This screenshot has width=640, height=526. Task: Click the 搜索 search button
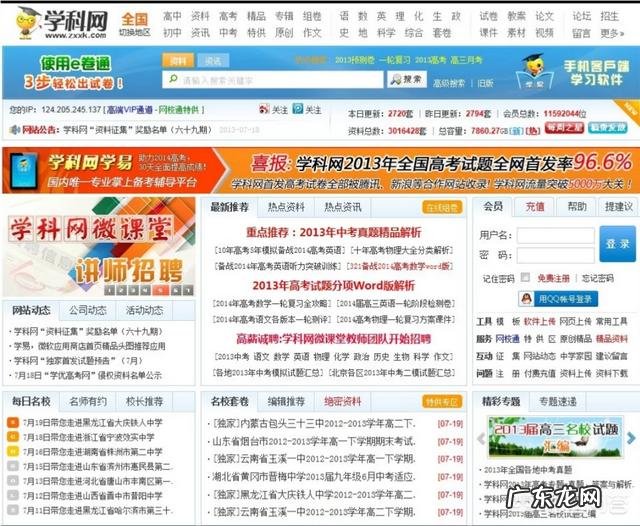(x=407, y=79)
